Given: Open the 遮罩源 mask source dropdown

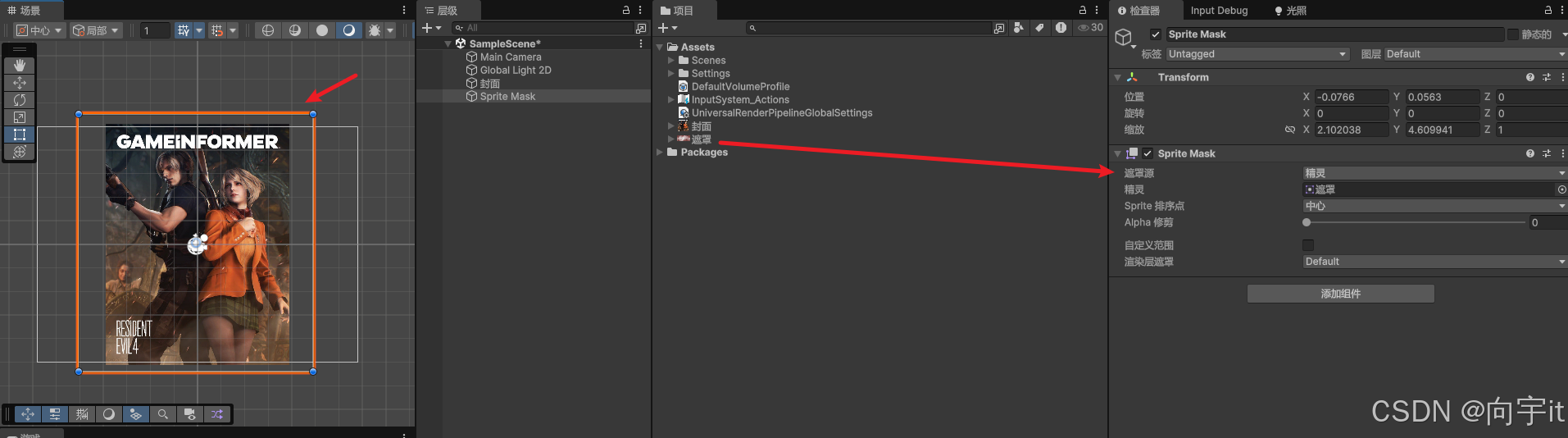Looking at the screenshot, I should tap(1434, 173).
